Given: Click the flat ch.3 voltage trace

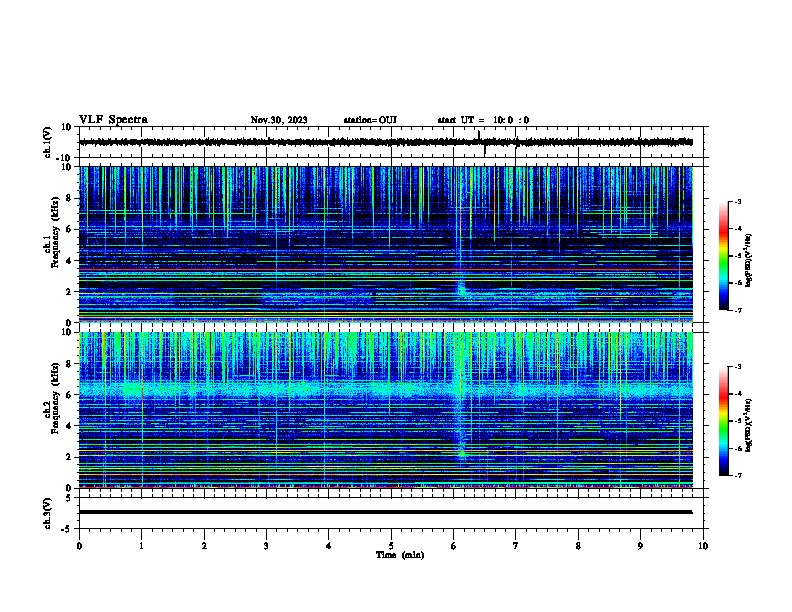Looking at the screenshot, I should [385, 512].
